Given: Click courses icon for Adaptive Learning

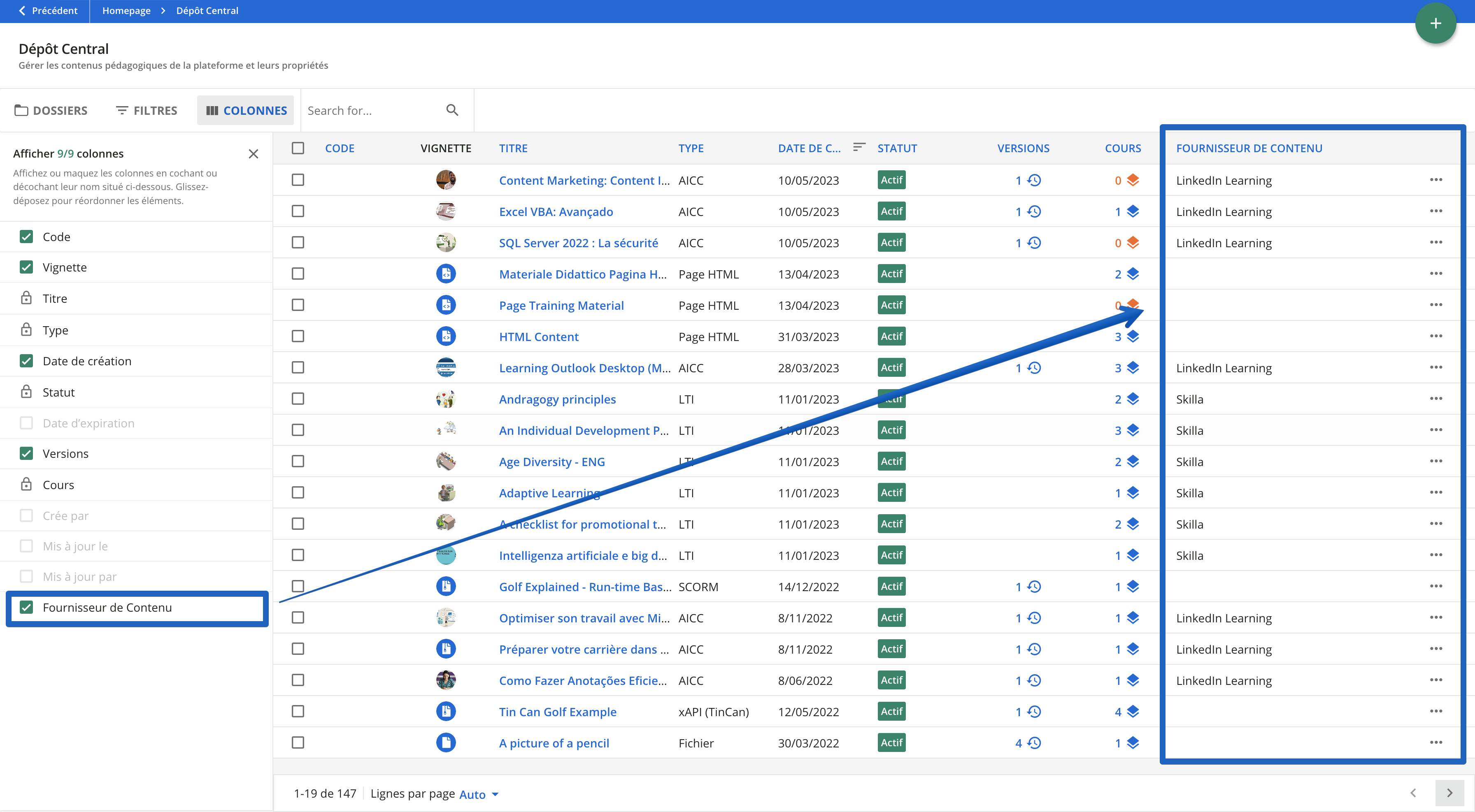Looking at the screenshot, I should coord(1133,493).
